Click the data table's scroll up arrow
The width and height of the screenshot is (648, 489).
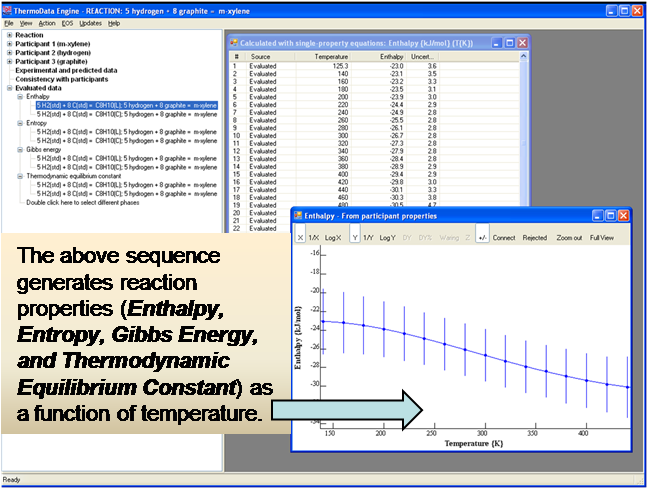(524, 58)
